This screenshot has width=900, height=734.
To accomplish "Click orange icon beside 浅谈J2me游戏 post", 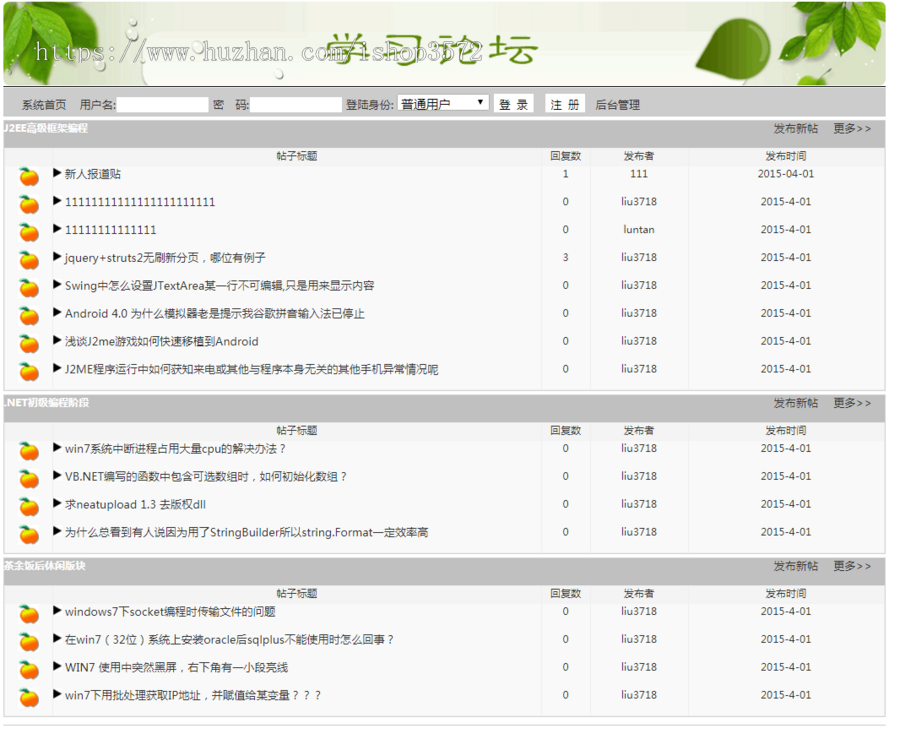I will coord(29,344).
